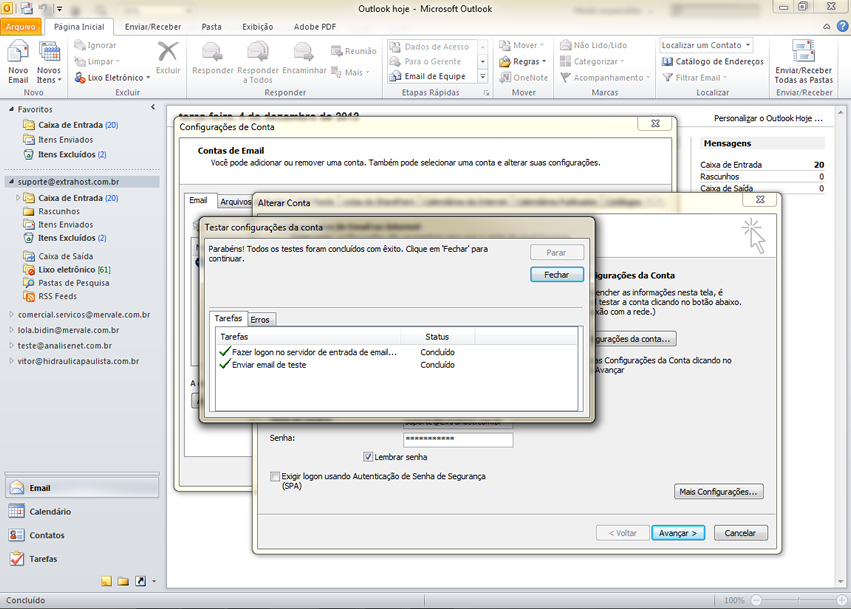This screenshot has height=609, width=851.
Task: Click the Não Lido/Lido icon
Action: (x=566, y=45)
